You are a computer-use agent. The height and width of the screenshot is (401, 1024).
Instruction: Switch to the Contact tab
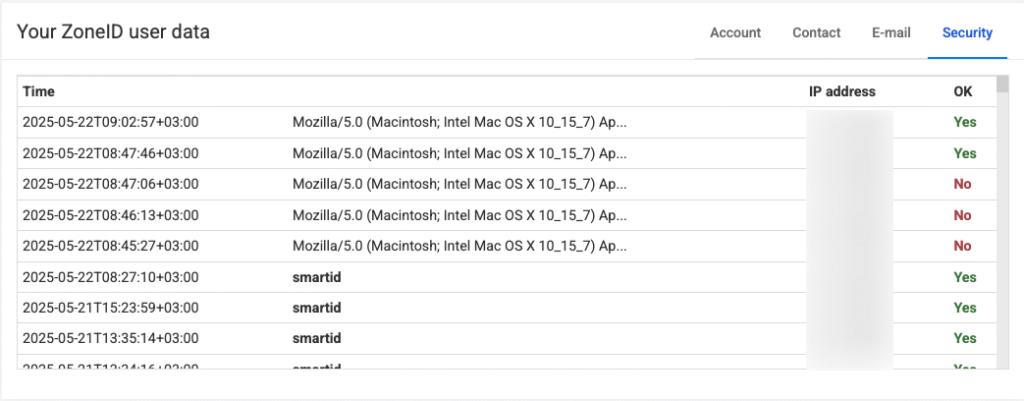click(816, 32)
